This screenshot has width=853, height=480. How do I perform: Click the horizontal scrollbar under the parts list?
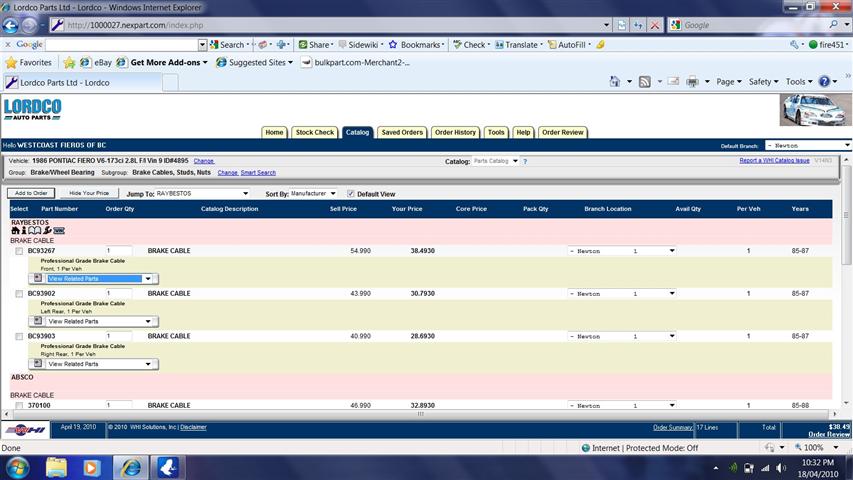pyautogui.click(x=420, y=414)
